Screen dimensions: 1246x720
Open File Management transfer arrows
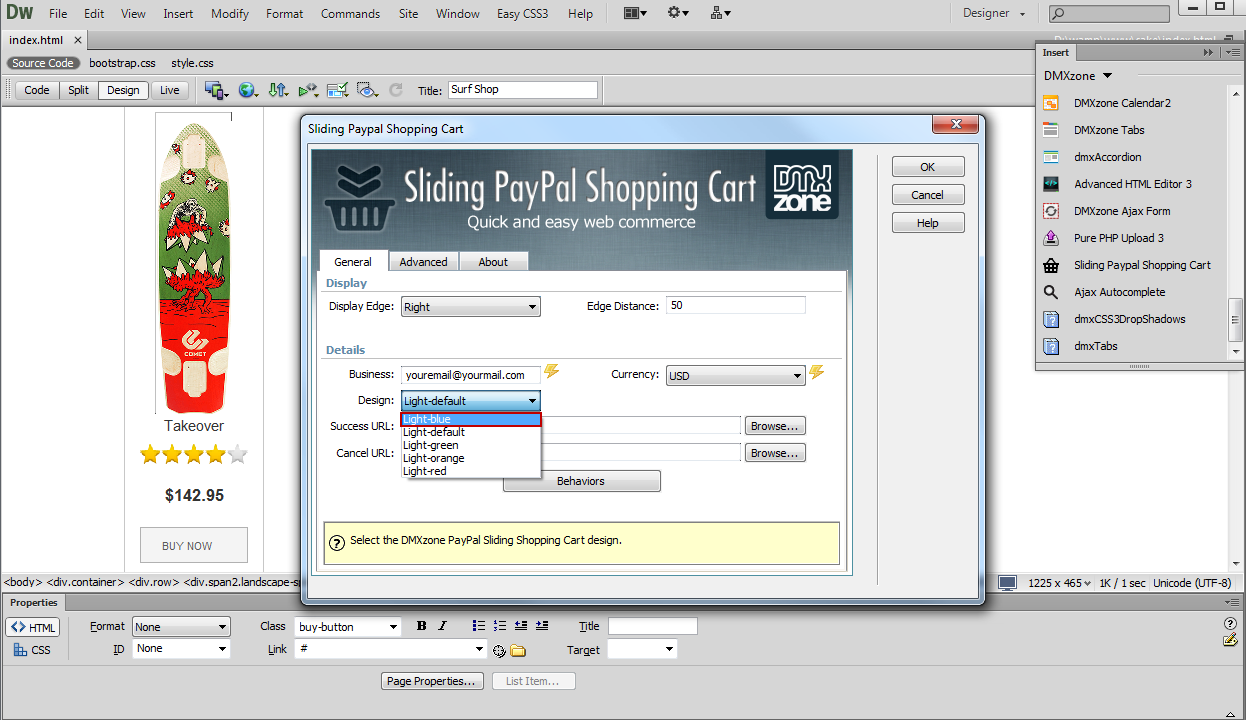tap(278, 90)
